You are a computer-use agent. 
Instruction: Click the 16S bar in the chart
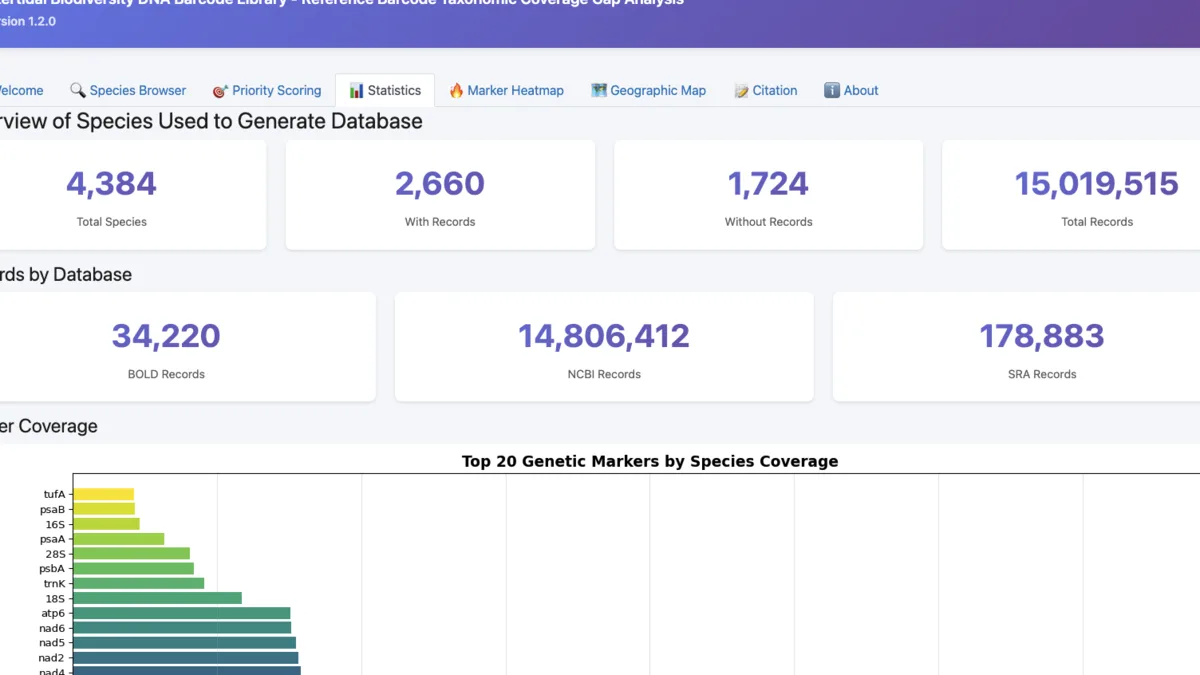[x=106, y=524]
